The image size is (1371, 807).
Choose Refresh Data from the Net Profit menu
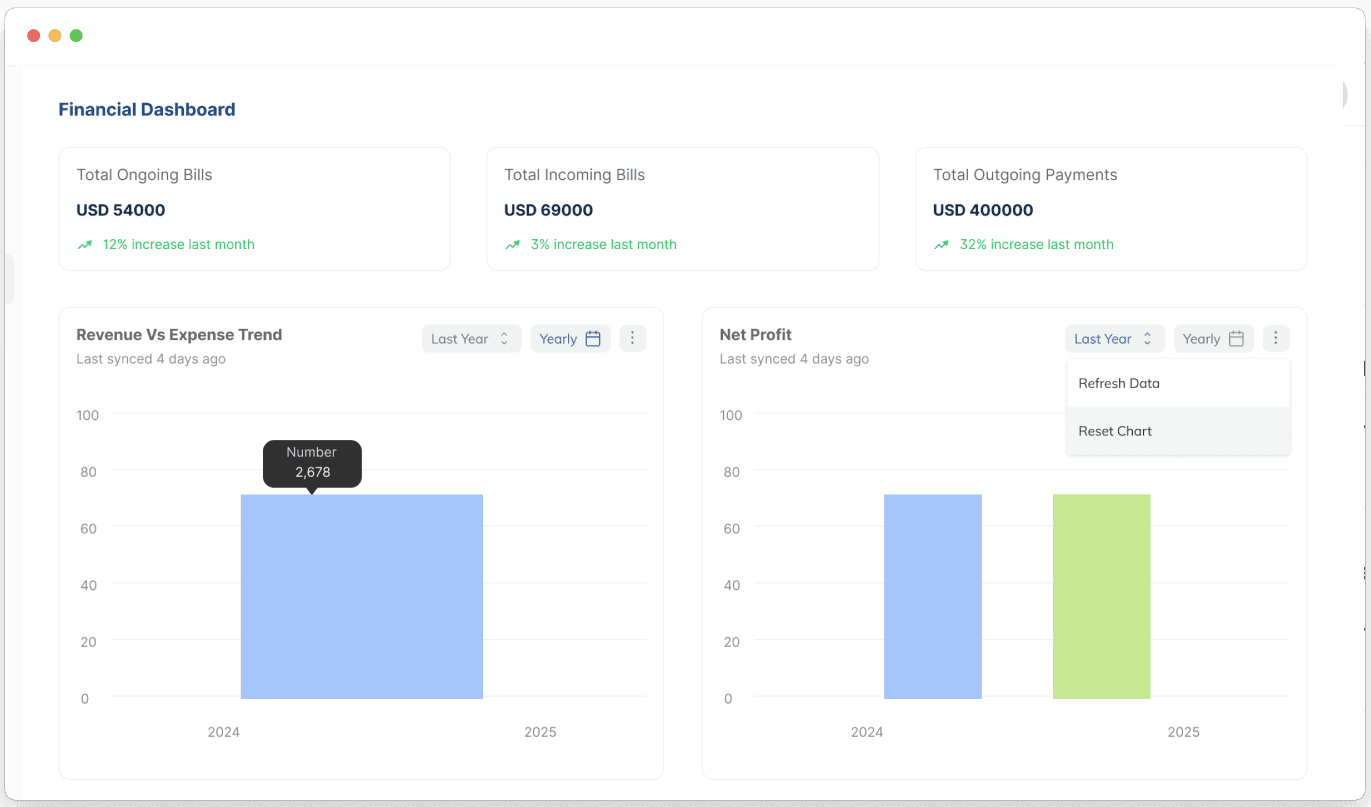[x=1119, y=383]
